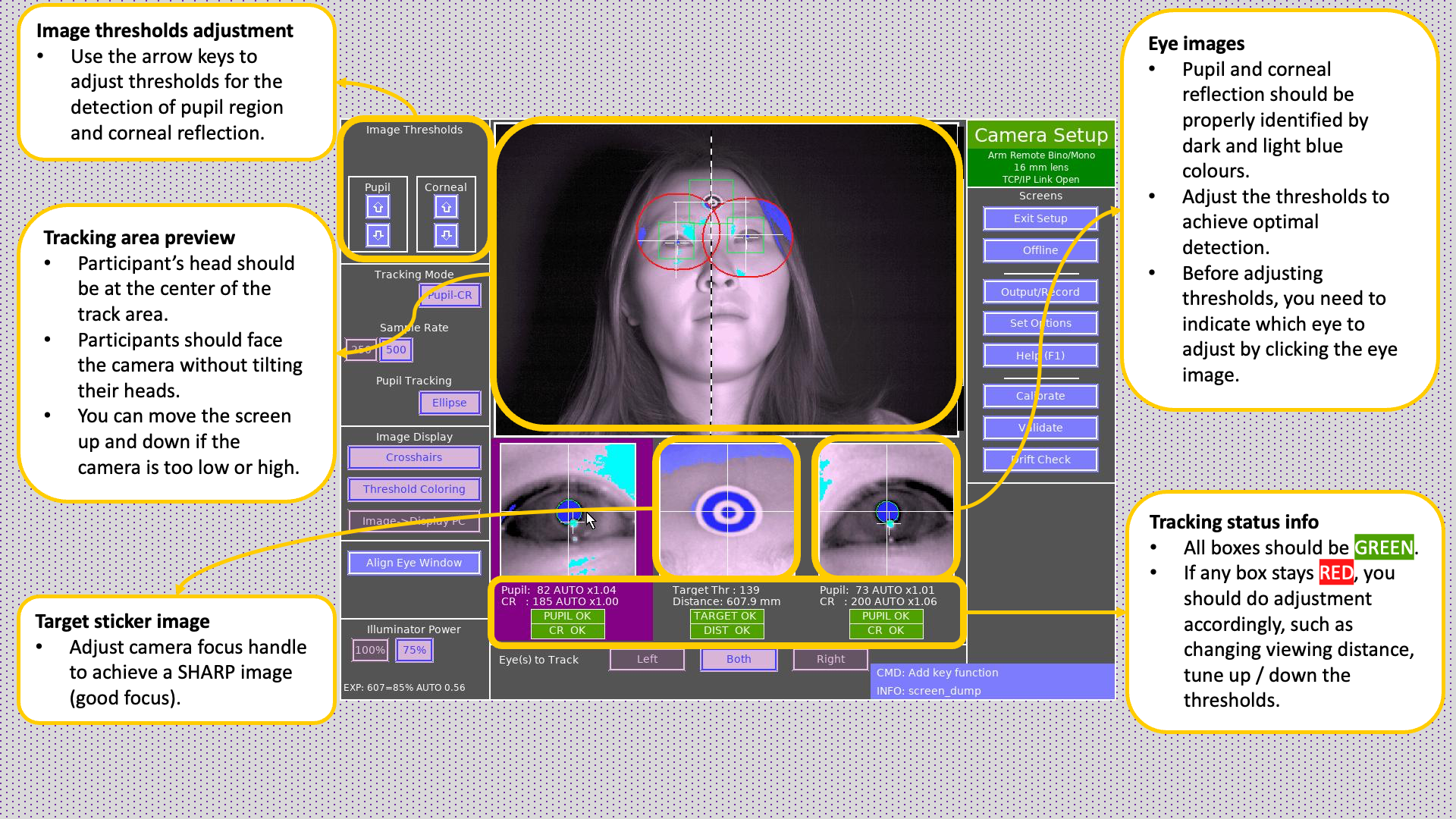Viewport: 1456px width, 819px height.
Task: Select Ellipse pupil tracking
Action: coord(450,403)
